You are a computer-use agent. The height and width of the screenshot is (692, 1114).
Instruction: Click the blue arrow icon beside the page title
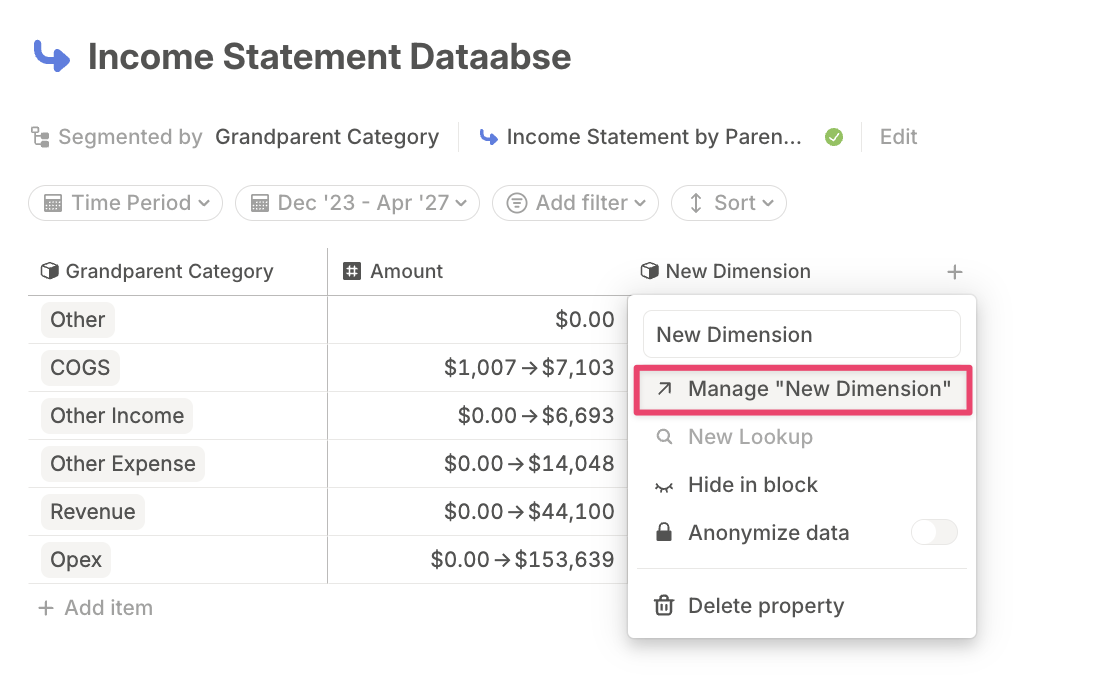pyautogui.click(x=51, y=56)
